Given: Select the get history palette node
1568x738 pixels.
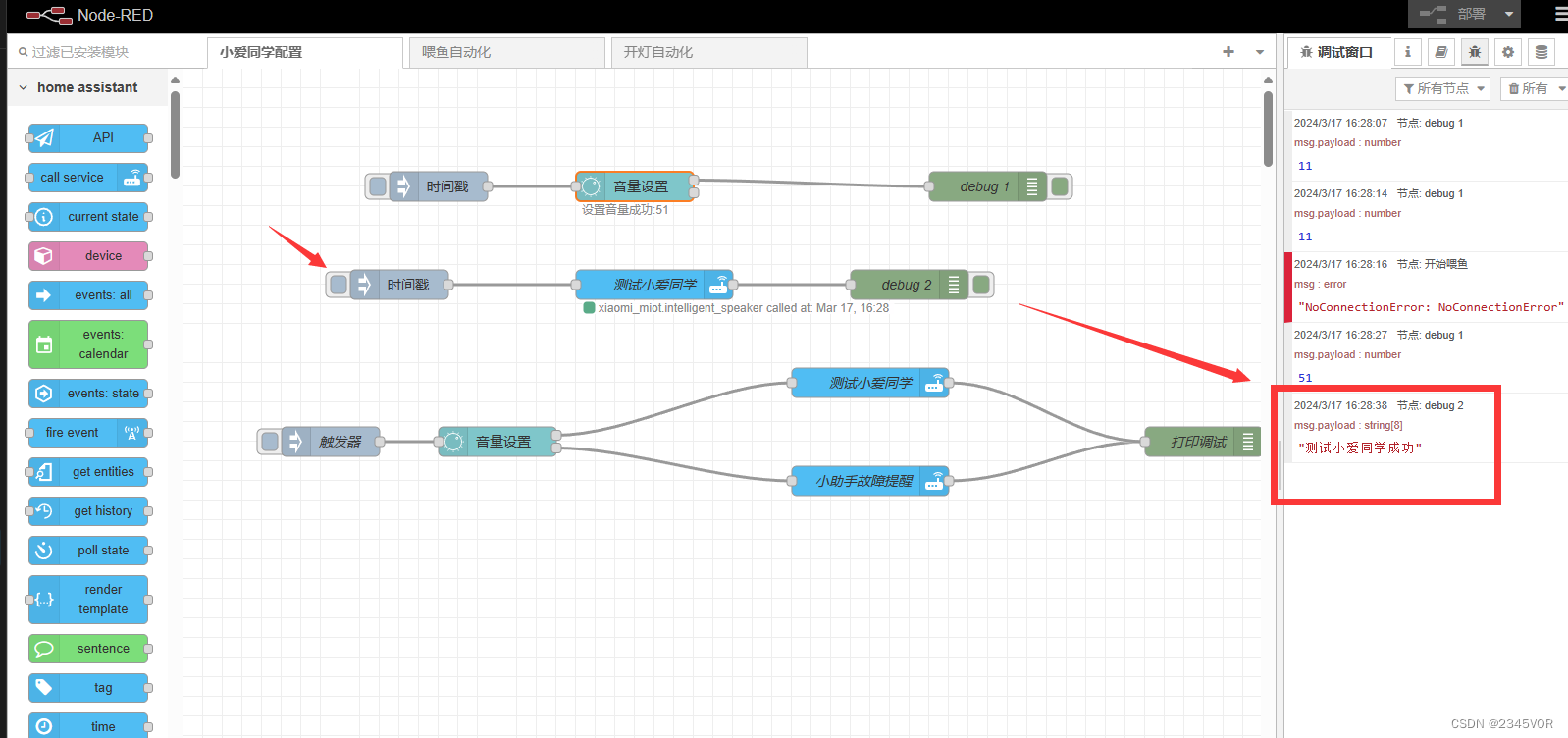Looking at the screenshot, I should coord(88,511).
